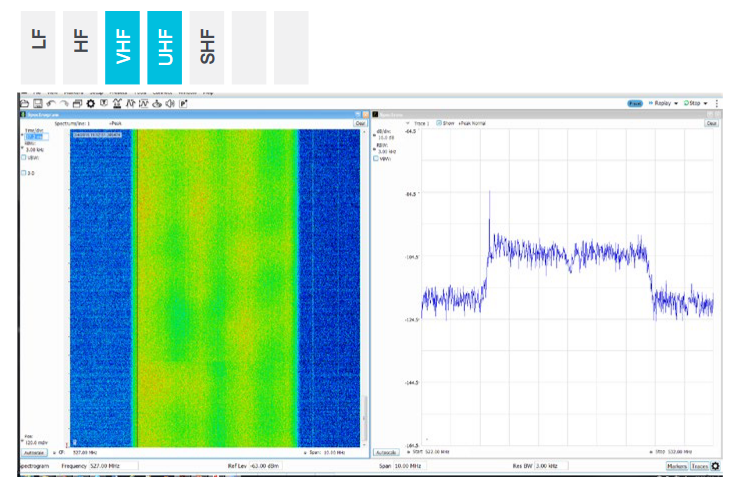Viewport: 735px width, 492px height.
Task: Enable the 3-D checkbox in Spectrogram
Action: tap(24, 173)
